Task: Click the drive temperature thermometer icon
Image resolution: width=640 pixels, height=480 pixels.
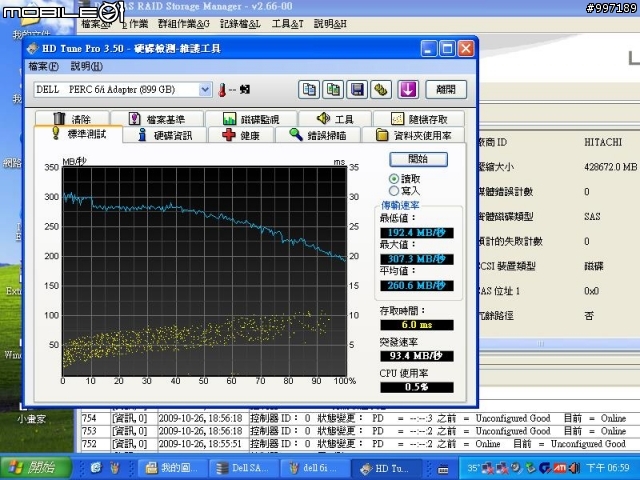Action: click(x=222, y=90)
